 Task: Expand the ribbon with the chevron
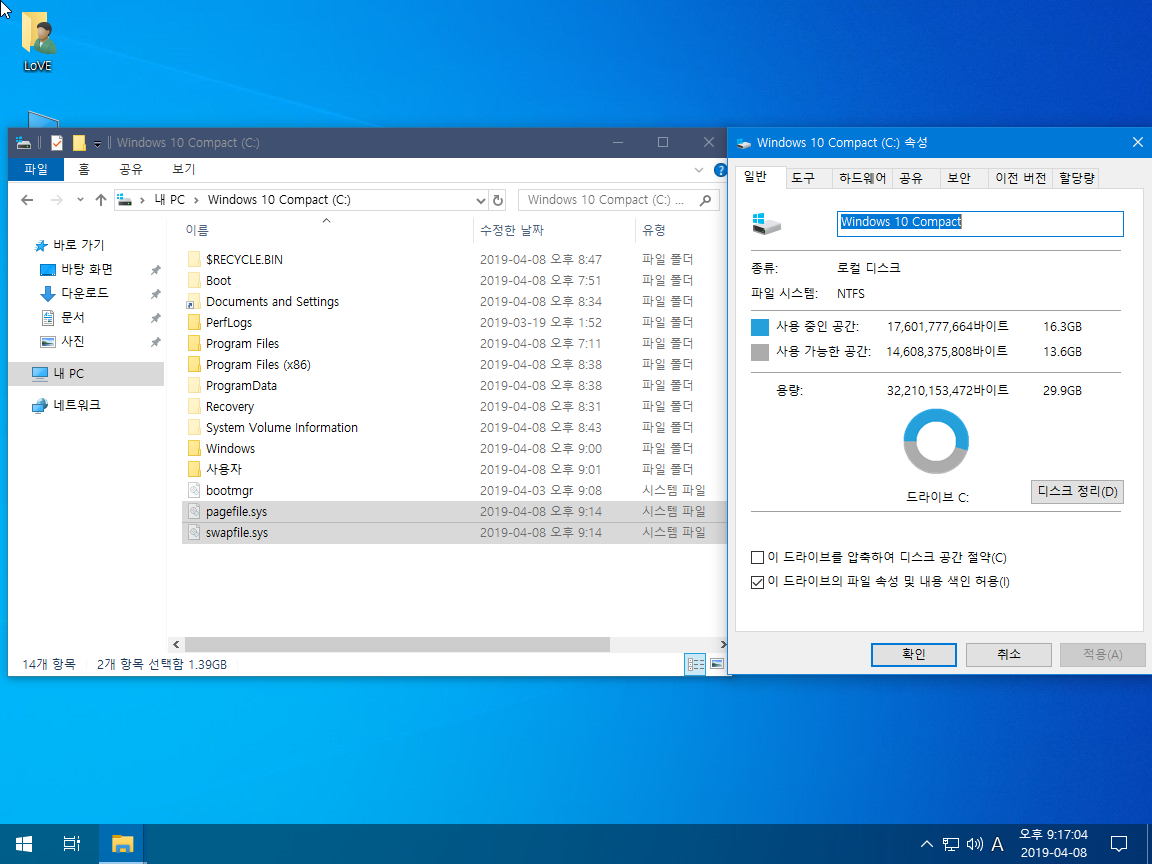tap(698, 170)
